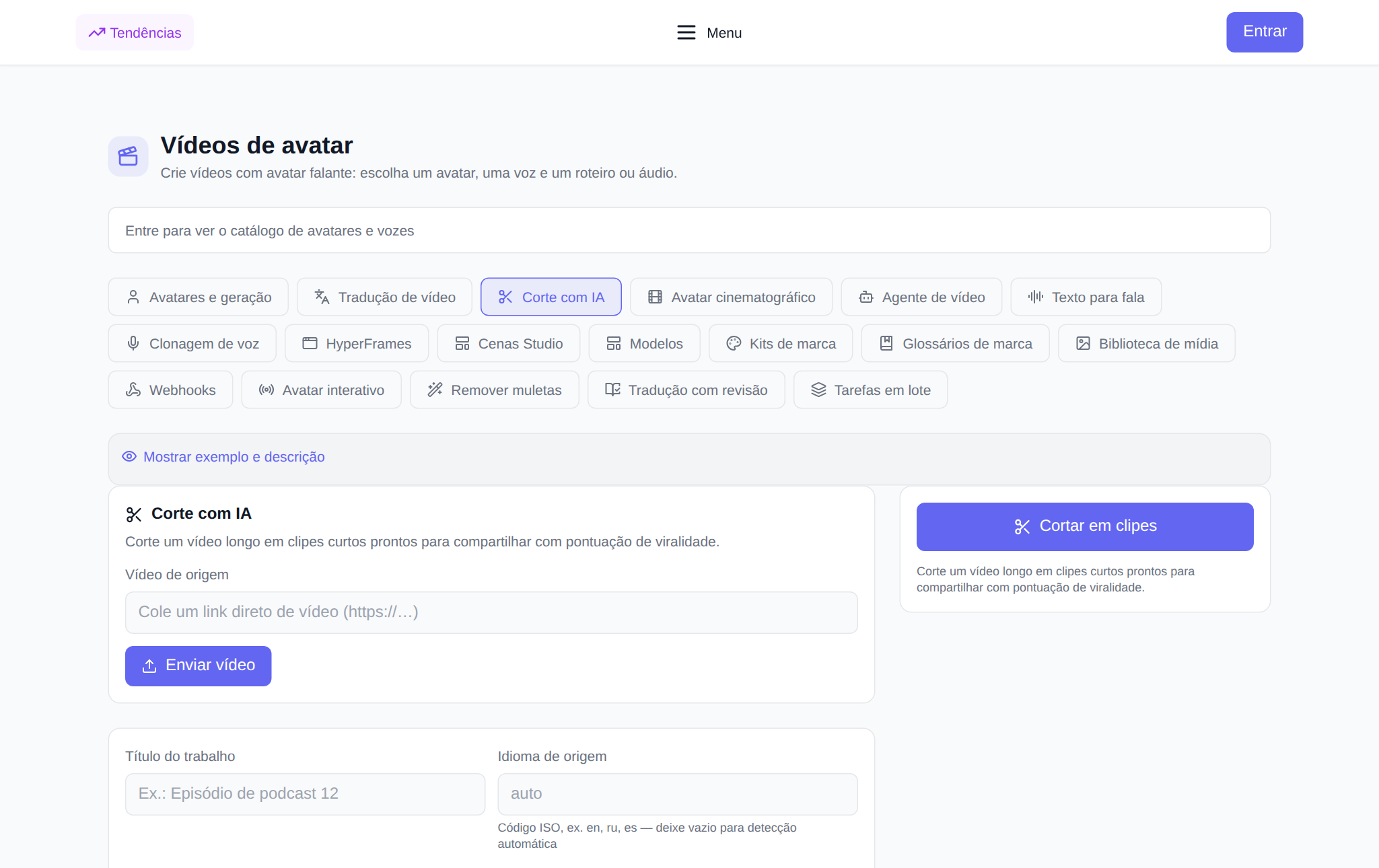Go to Glossários de marca tab
The image size is (1379, 868).
click(955, 343)
